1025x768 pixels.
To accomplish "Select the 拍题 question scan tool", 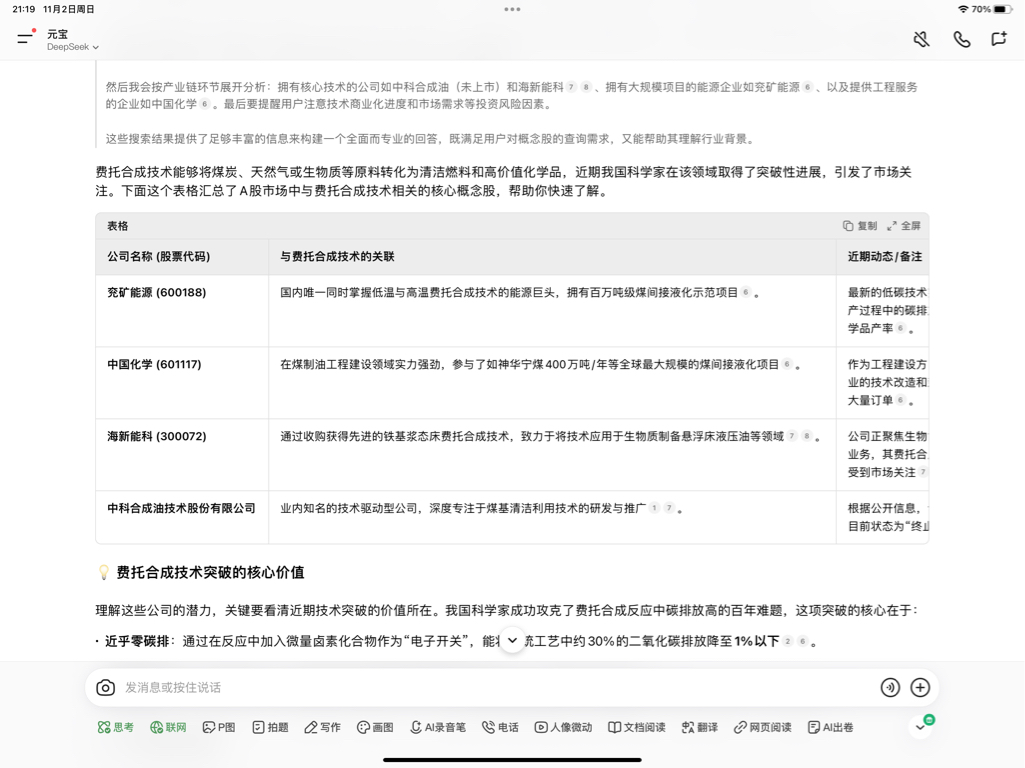I will coord(270,727).
